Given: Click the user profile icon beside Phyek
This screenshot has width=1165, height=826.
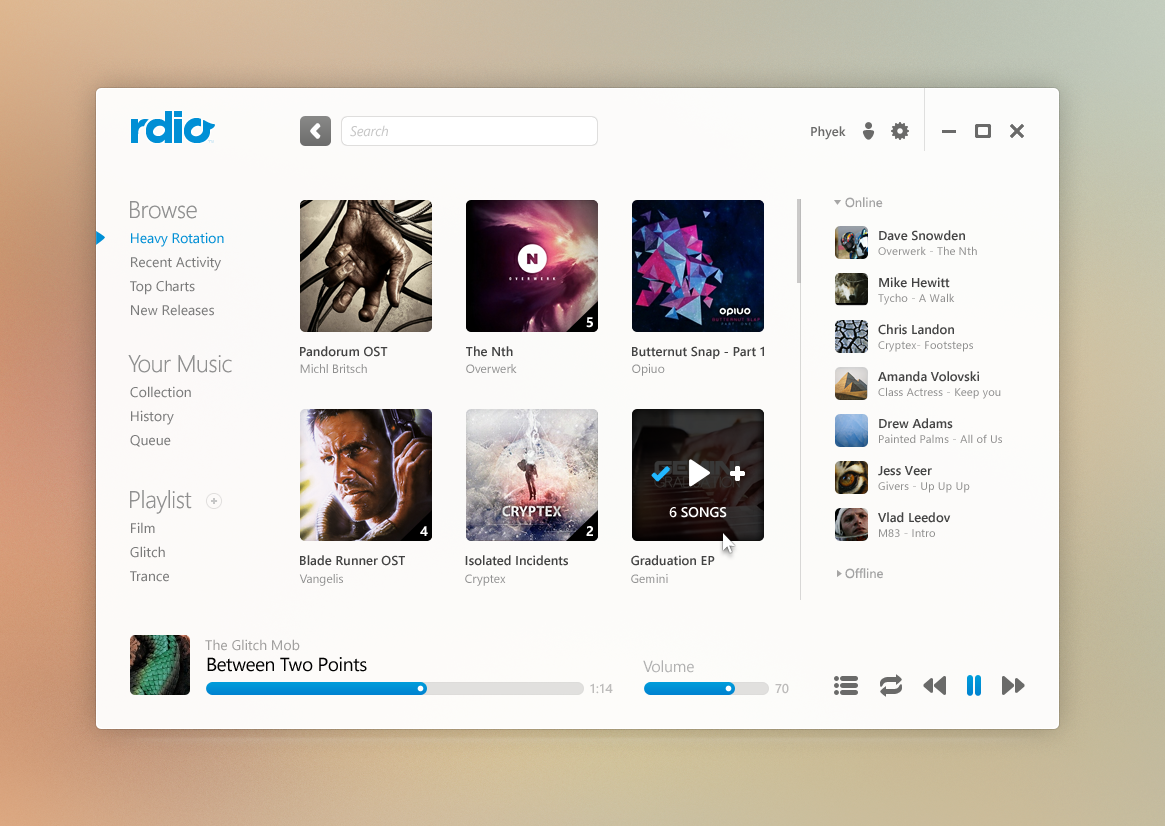Looking at the screenshot, I should tap(868, 131).
